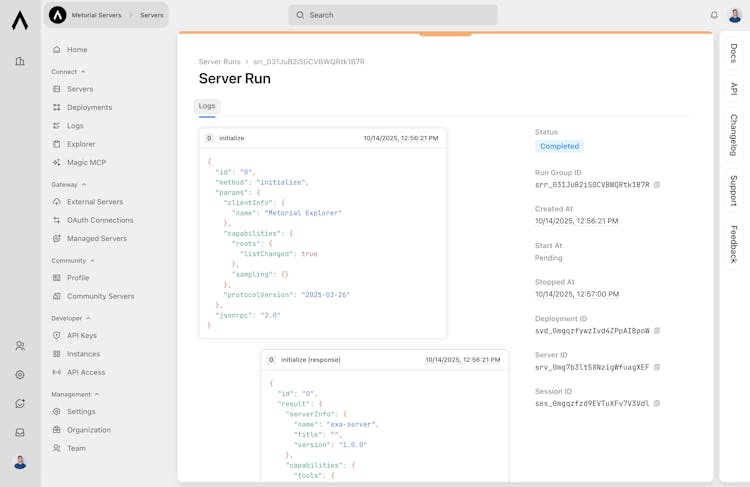This screenshot has width=750, height=487.
Task: Open settings gear in left rail
Action: [20, 375]
